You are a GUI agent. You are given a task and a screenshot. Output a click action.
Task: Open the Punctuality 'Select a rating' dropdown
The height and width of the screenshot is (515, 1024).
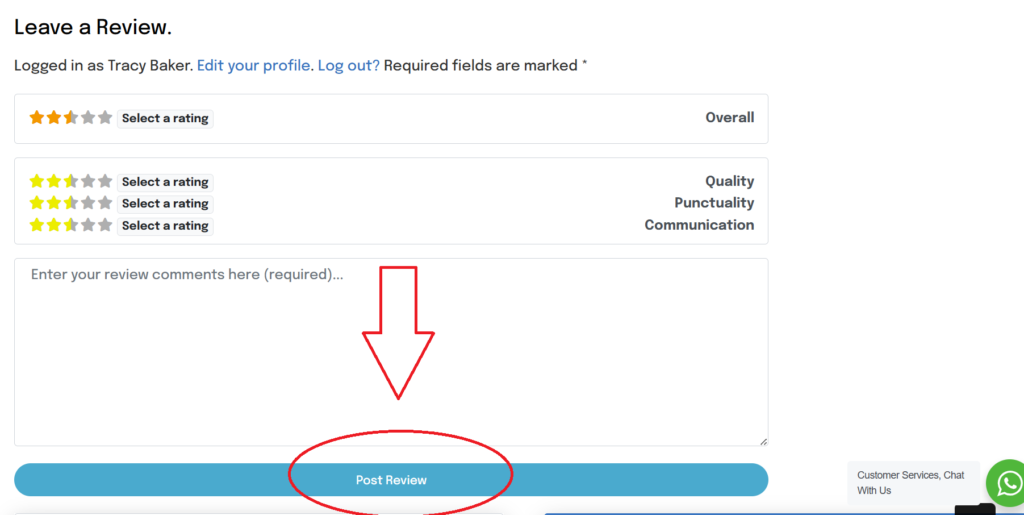(165, 204)
